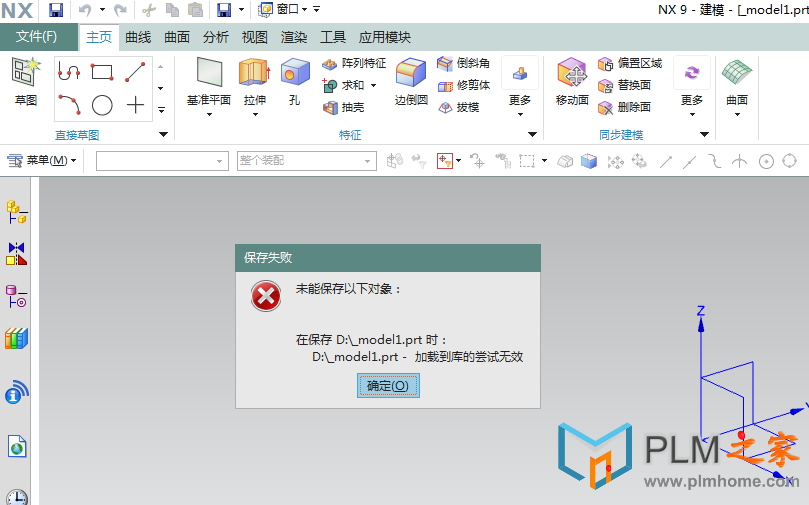The height and width of the screenshot is (505, 809).
Task: Open the Entire Assembly (整个装配) combo box
Action: 306,161
